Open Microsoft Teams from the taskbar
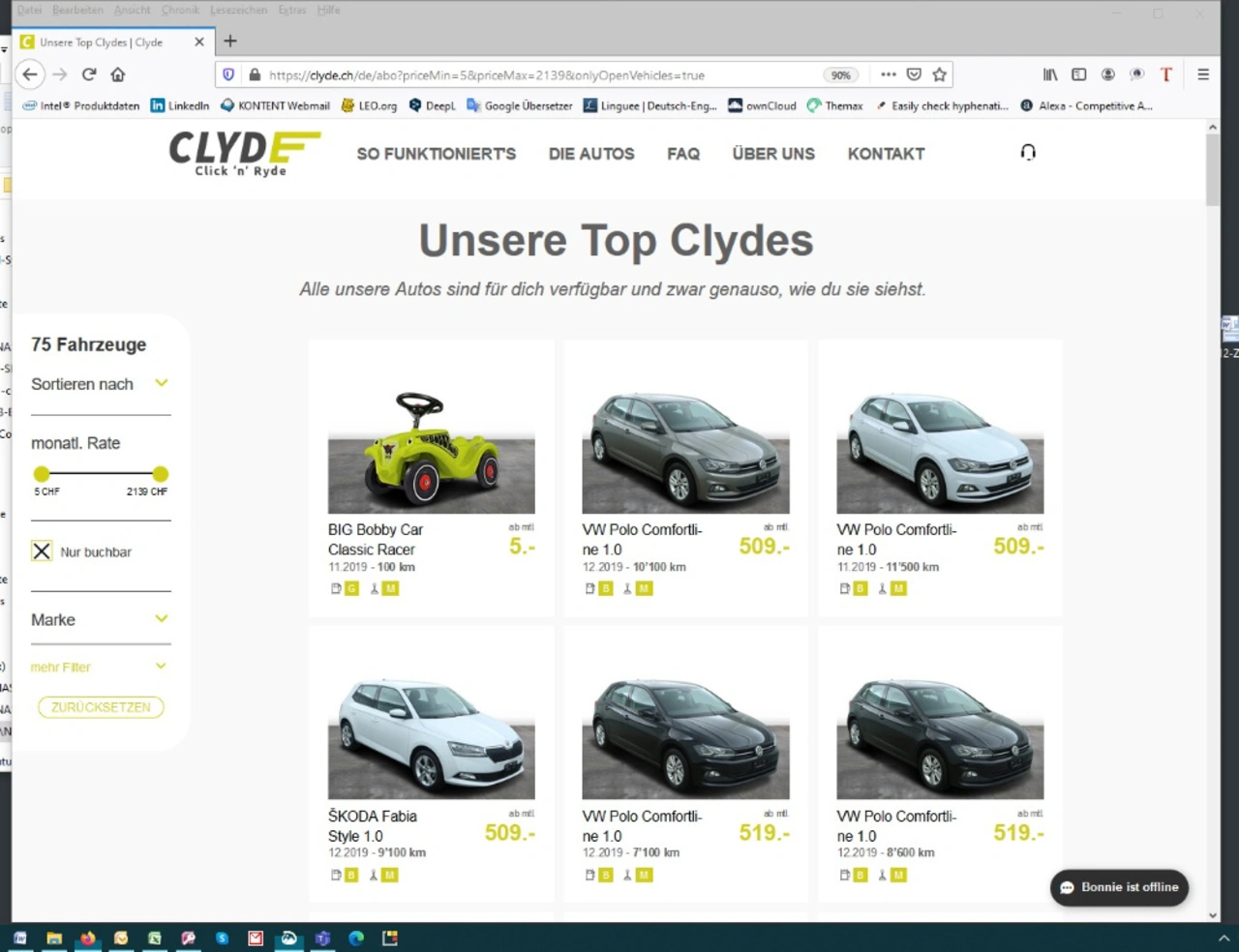Viewport: 1239px width, 952px height. [x=322, y=937]
